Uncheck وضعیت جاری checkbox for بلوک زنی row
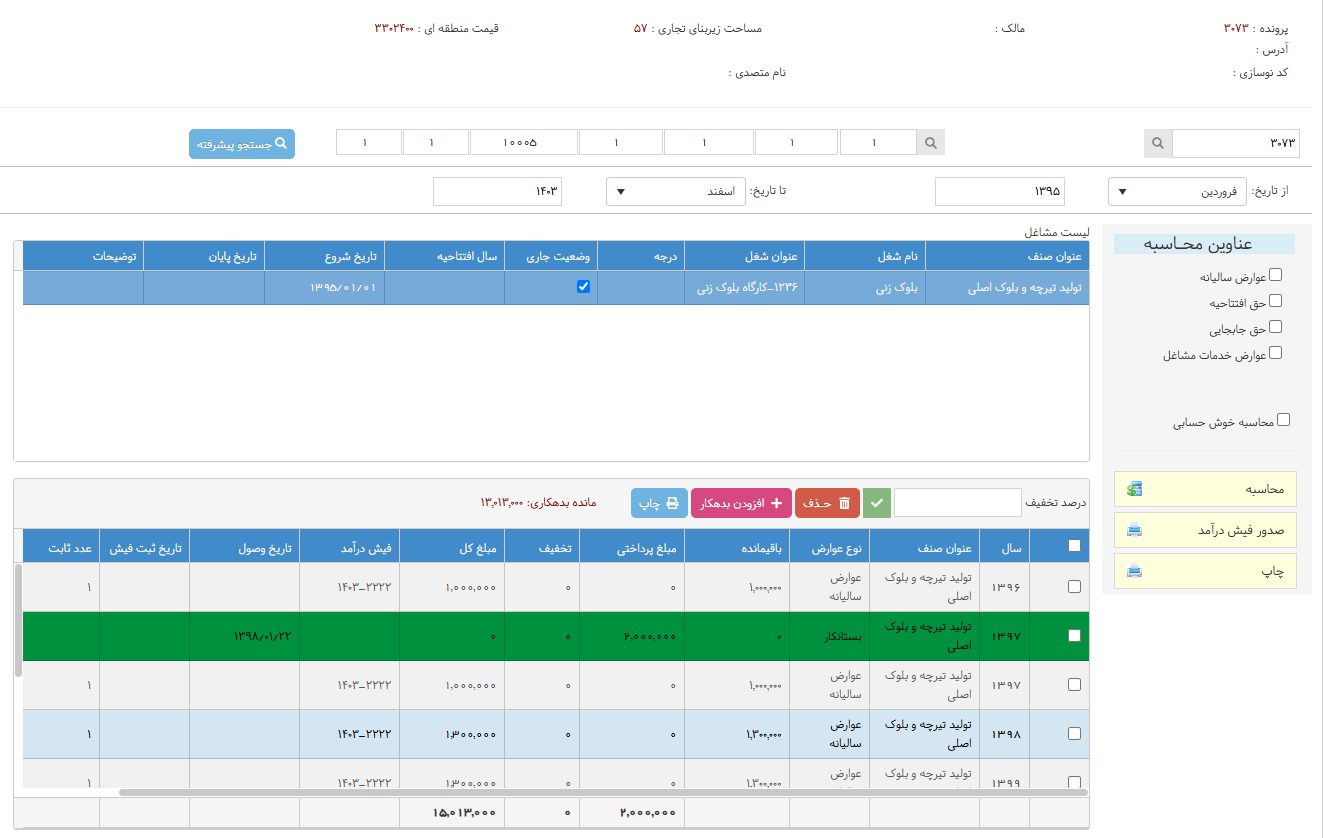The width and height of the screenshot is (1323, 838). pos(584,287)
